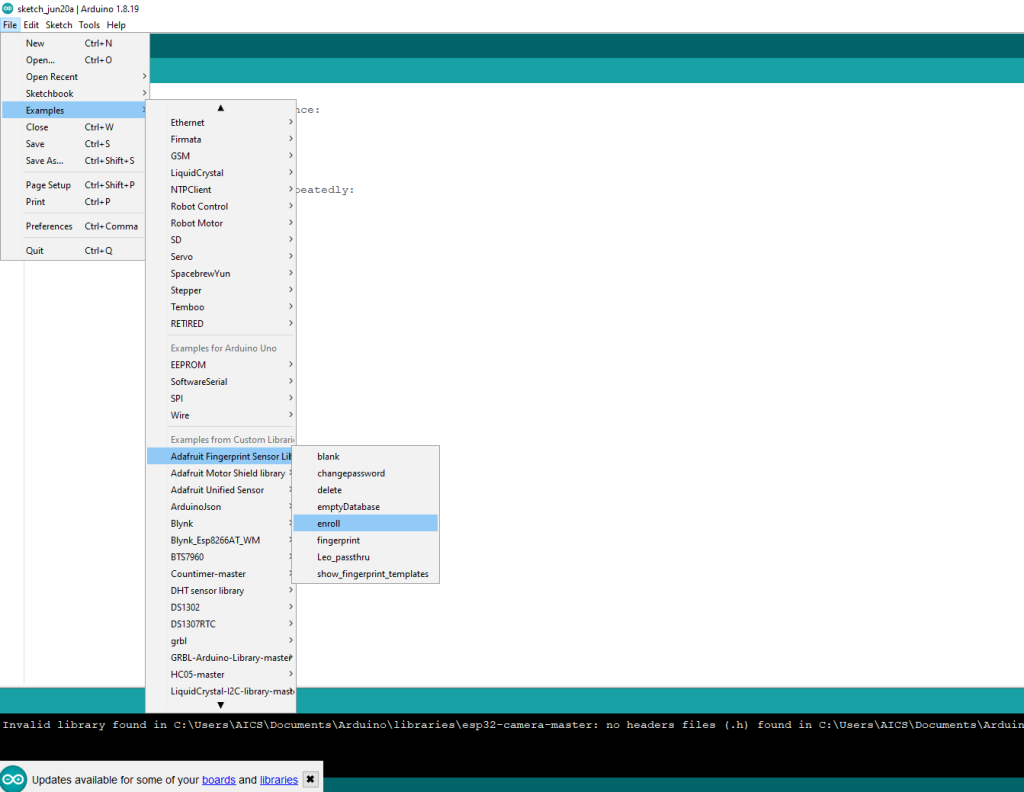Expand the Servo examples submenu
Image resolution: width=1024 pixels, height=792 pixels.
click(181, 256)
